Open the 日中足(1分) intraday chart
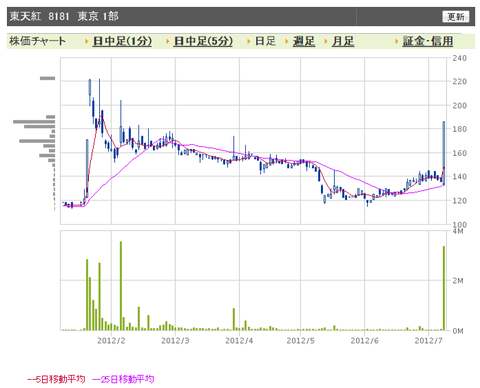 (122, 41)
